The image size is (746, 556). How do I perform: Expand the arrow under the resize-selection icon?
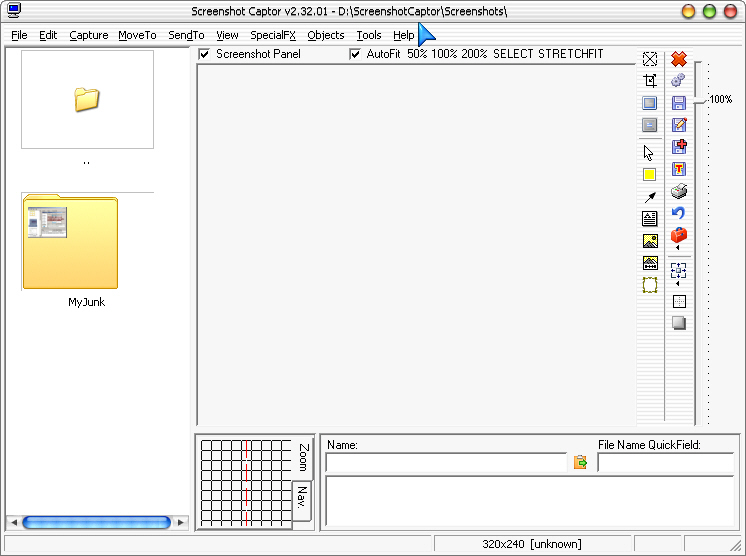677,284
